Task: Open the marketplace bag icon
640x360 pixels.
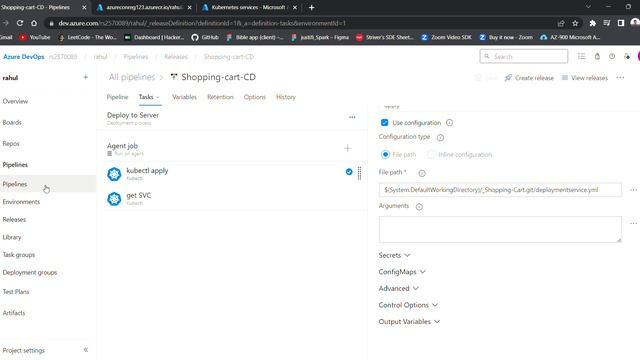Action: point(597,56)
